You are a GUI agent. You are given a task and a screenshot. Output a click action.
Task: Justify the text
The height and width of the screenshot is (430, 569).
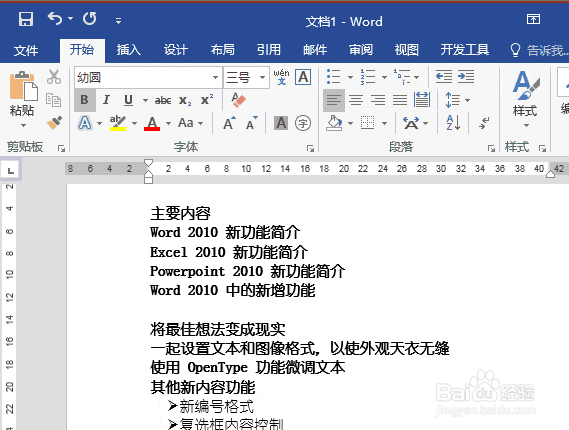click(x=400, y=100)
